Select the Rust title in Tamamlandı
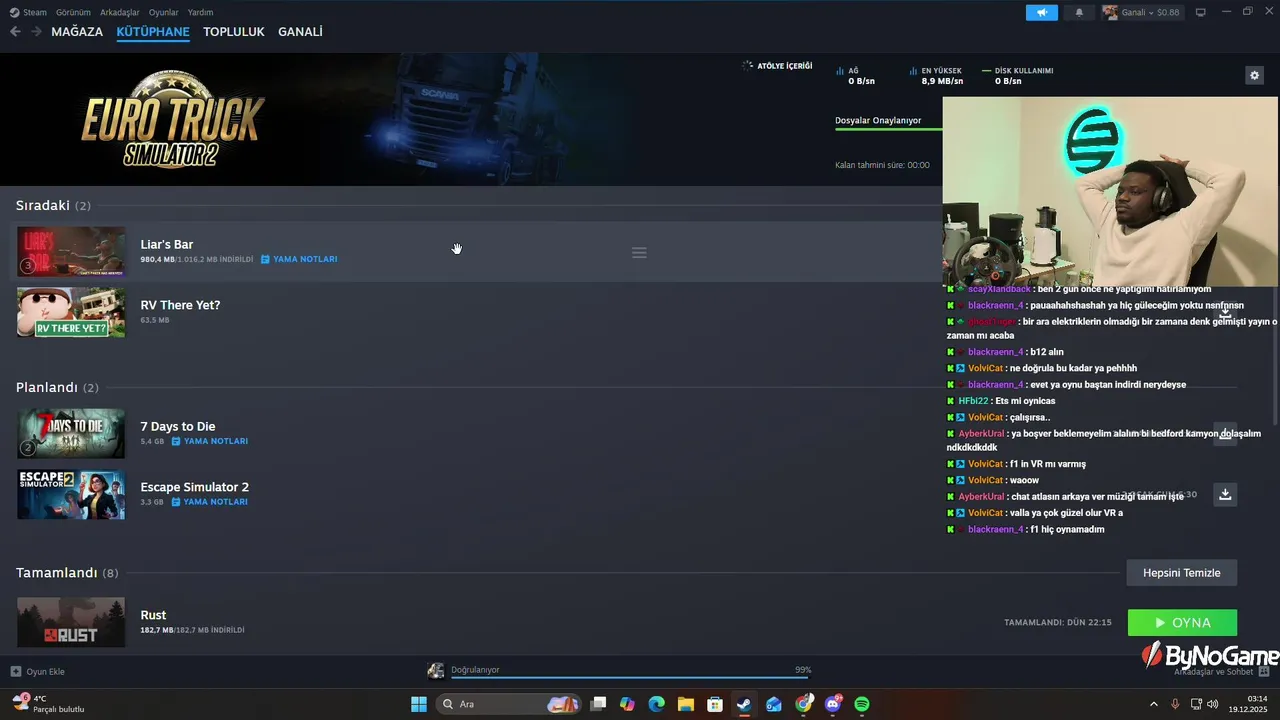The image size is (1280, 720). point(153,615)
